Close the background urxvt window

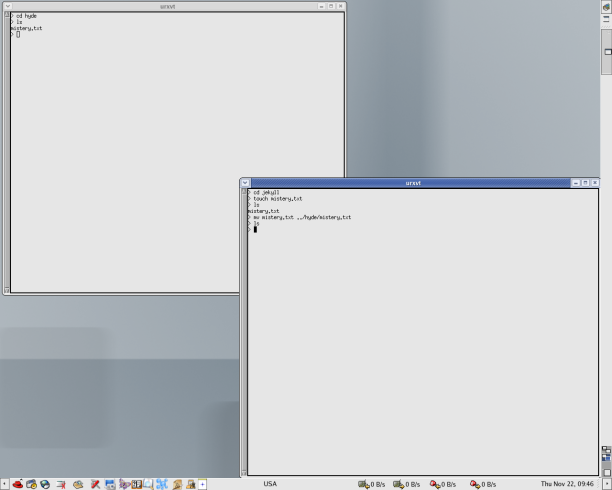click(340, 6)
